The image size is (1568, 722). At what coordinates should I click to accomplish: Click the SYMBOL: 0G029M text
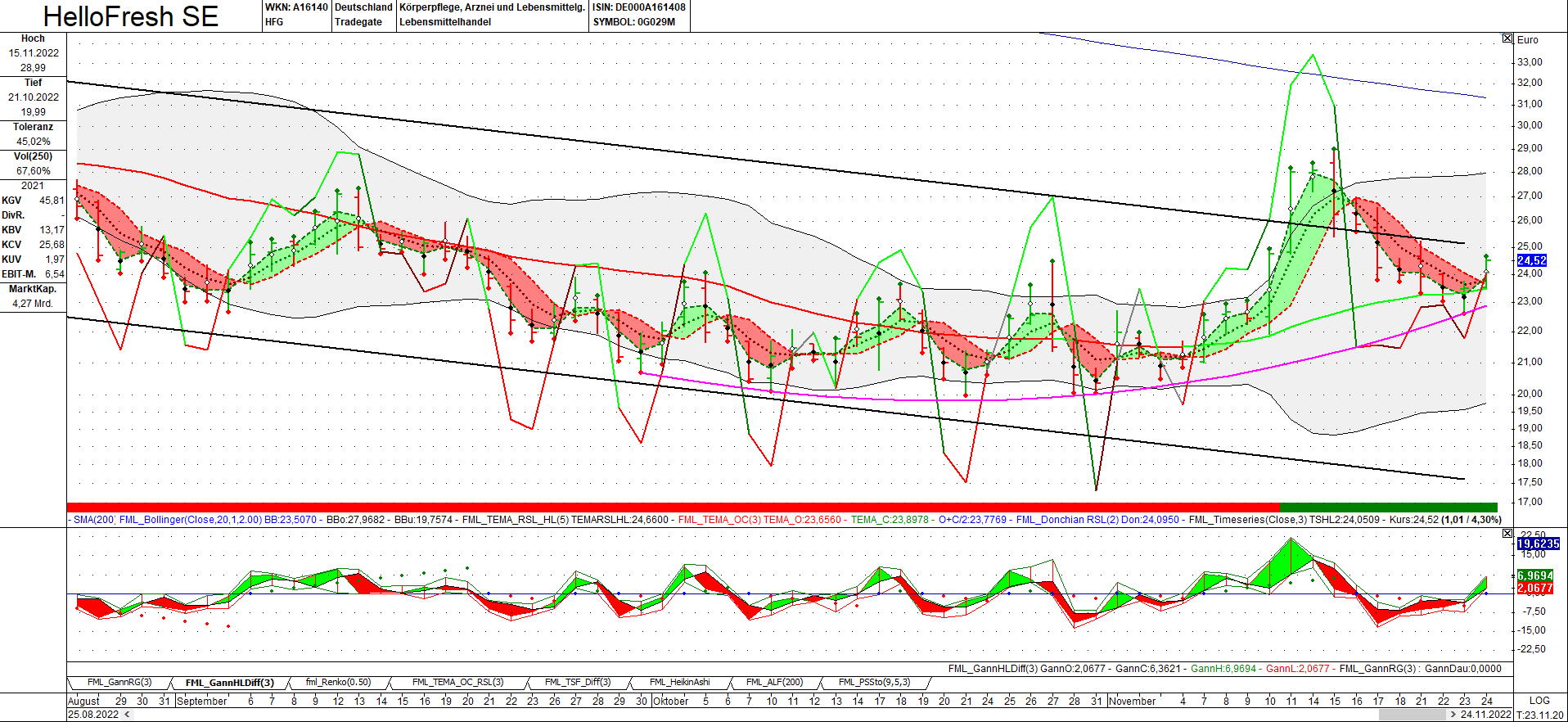pyautogui.click(x=634, y=22)
